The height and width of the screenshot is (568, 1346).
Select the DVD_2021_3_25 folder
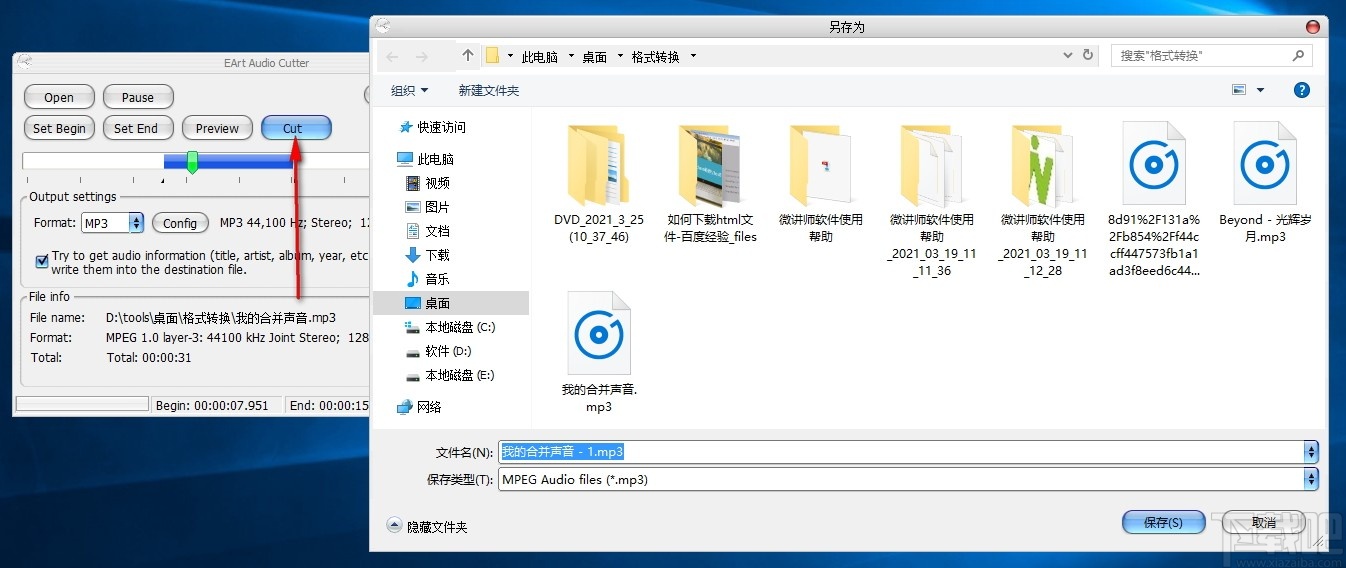pyautogui.click(x=599, y=184)
